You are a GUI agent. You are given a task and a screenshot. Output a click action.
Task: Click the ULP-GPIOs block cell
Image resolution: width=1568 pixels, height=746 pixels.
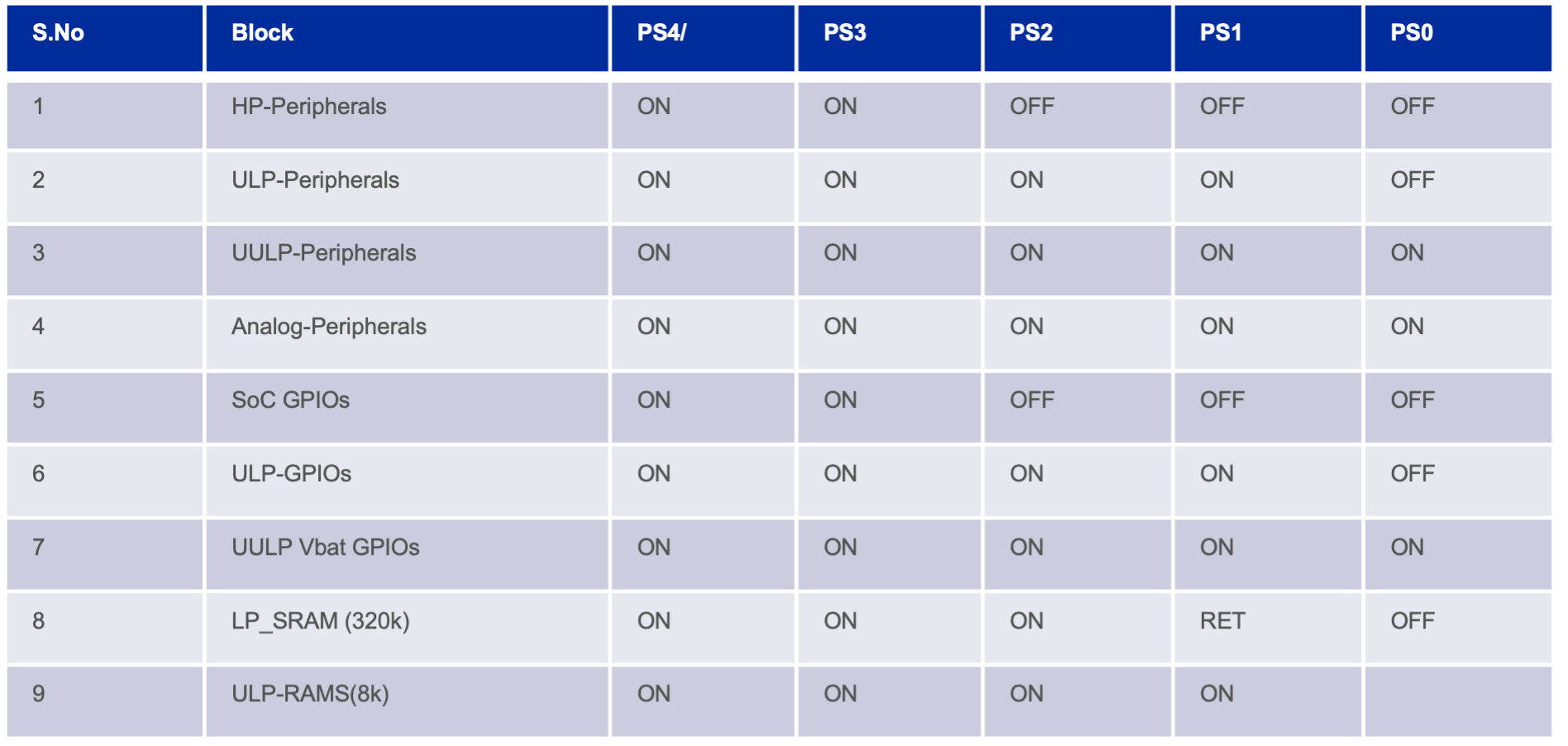tap(407, 481)
